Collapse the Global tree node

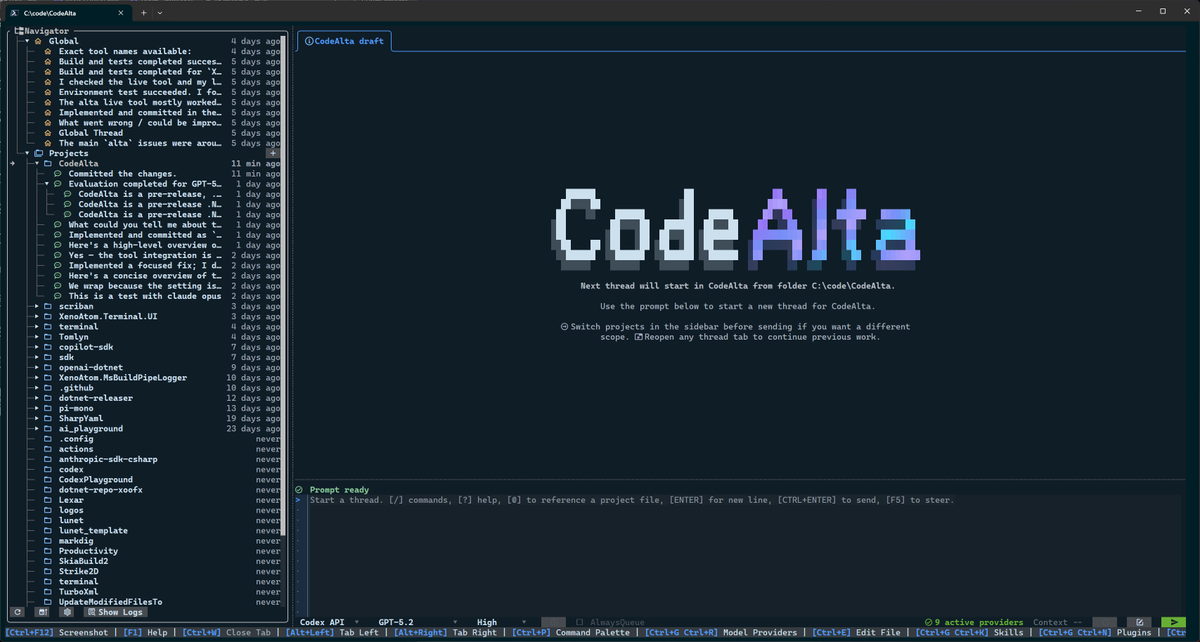(28, 41)
